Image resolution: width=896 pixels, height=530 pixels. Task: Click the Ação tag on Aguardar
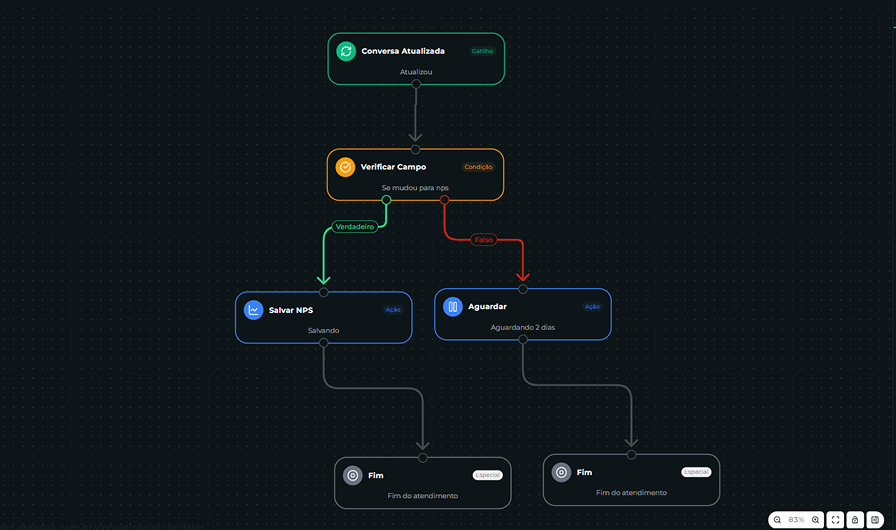click(592, 307)
